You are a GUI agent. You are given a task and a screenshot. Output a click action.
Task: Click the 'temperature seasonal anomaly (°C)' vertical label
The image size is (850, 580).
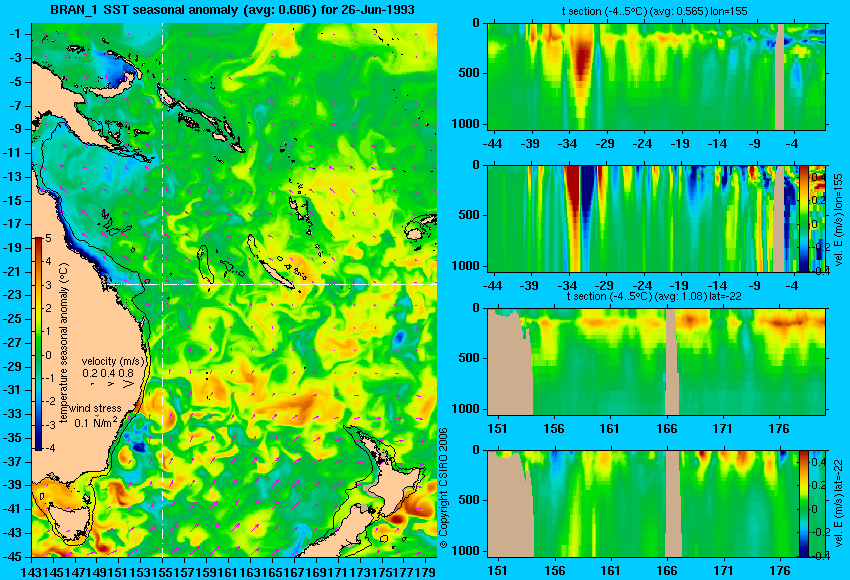click(x=63, y=343)
